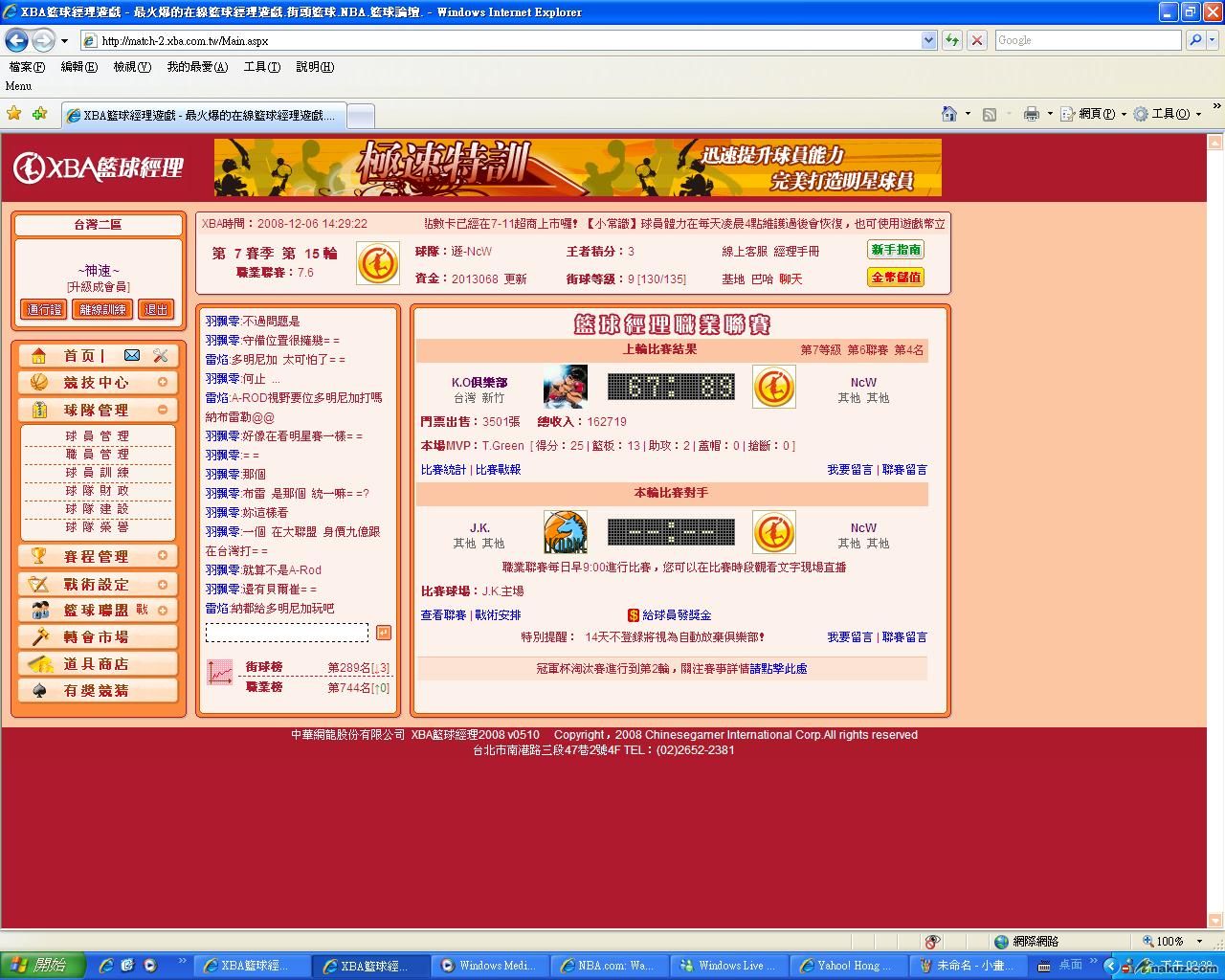Click the gold icon for 道具商店
The width and height of the screenshot is (1225, 980).
[40, 663]
